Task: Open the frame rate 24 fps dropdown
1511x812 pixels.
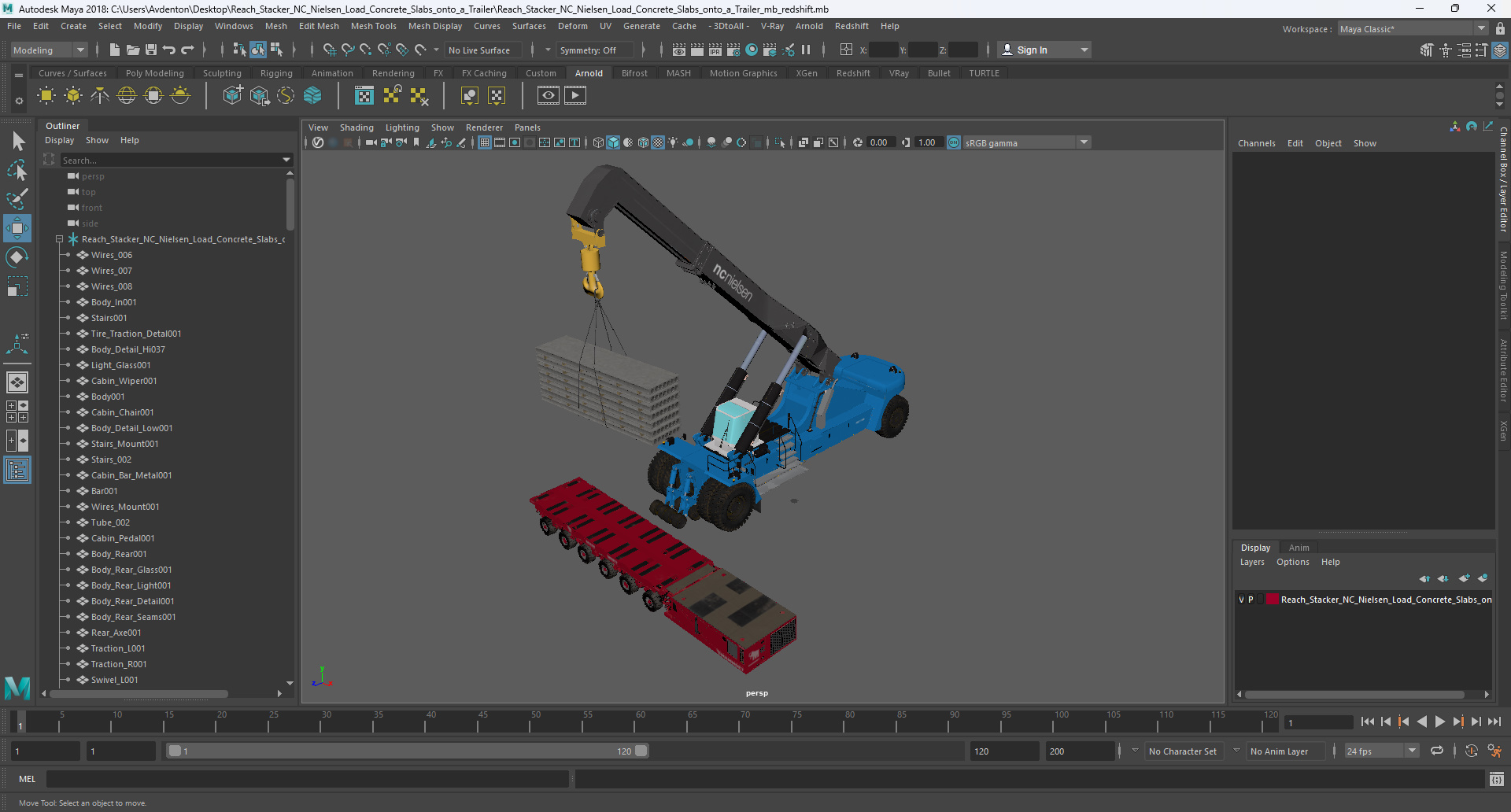Action: click(x=1381, y=751)
